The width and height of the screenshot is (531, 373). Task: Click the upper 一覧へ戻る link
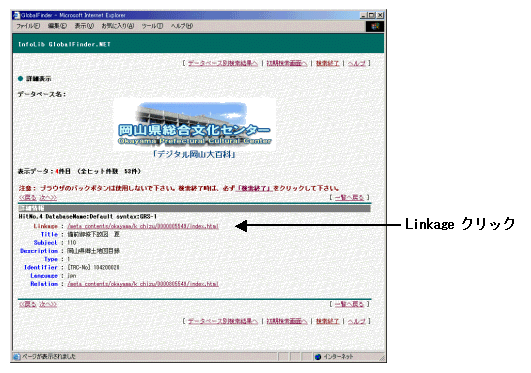(x=349, y=197)
